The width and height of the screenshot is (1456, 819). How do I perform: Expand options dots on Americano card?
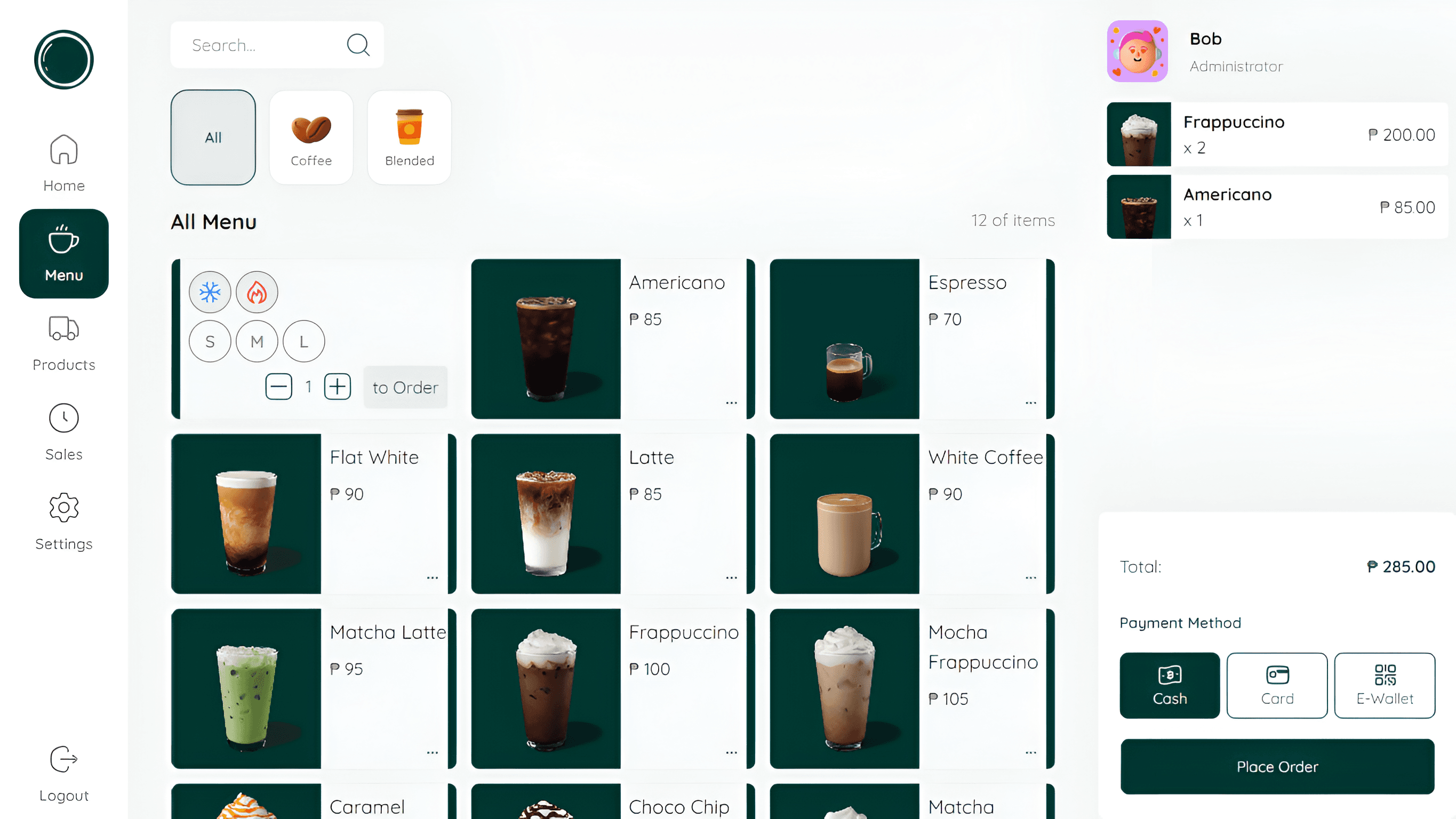tap(731, 403)
